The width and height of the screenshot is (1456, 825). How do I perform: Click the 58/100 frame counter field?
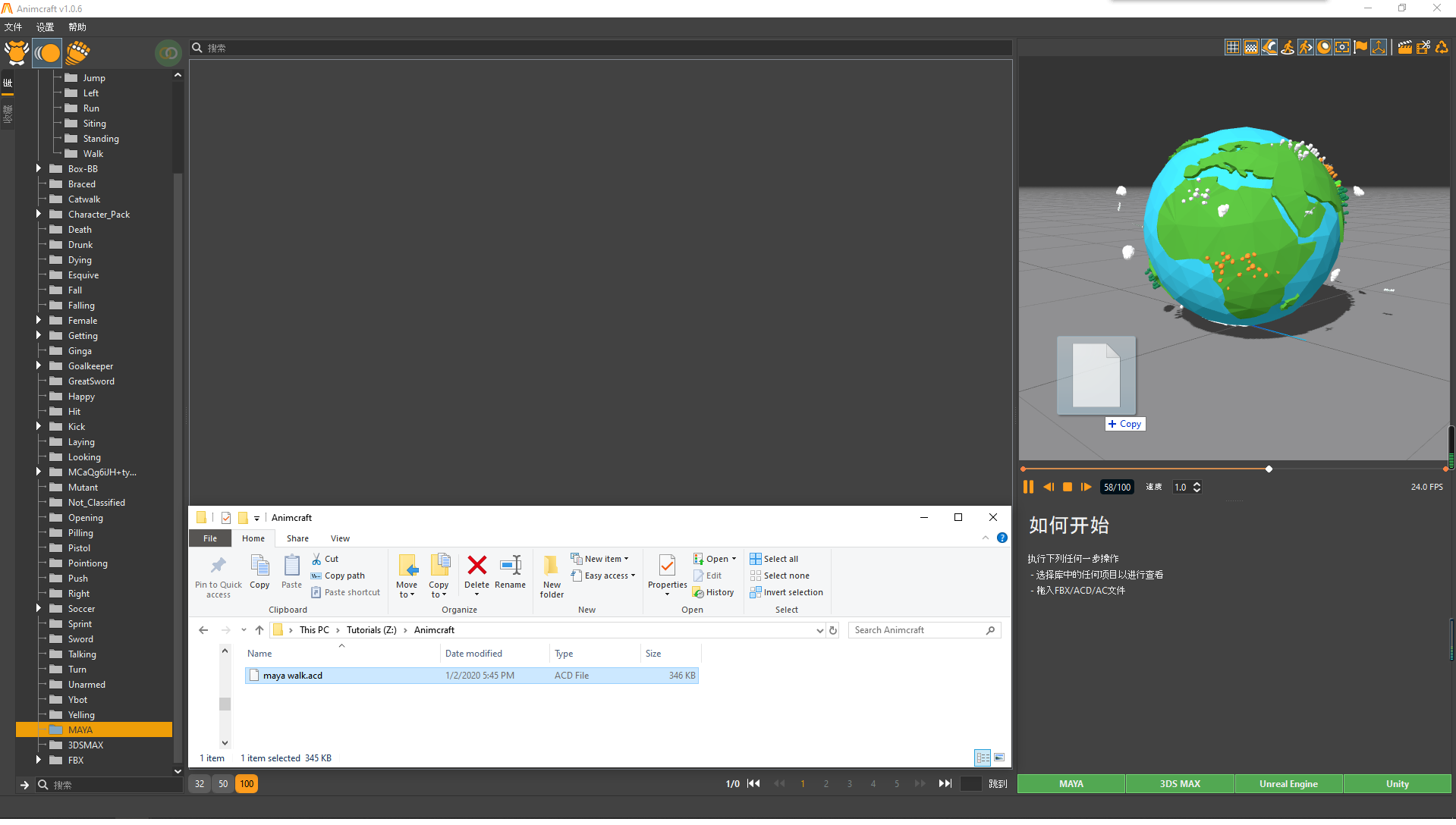point(1117,487)
